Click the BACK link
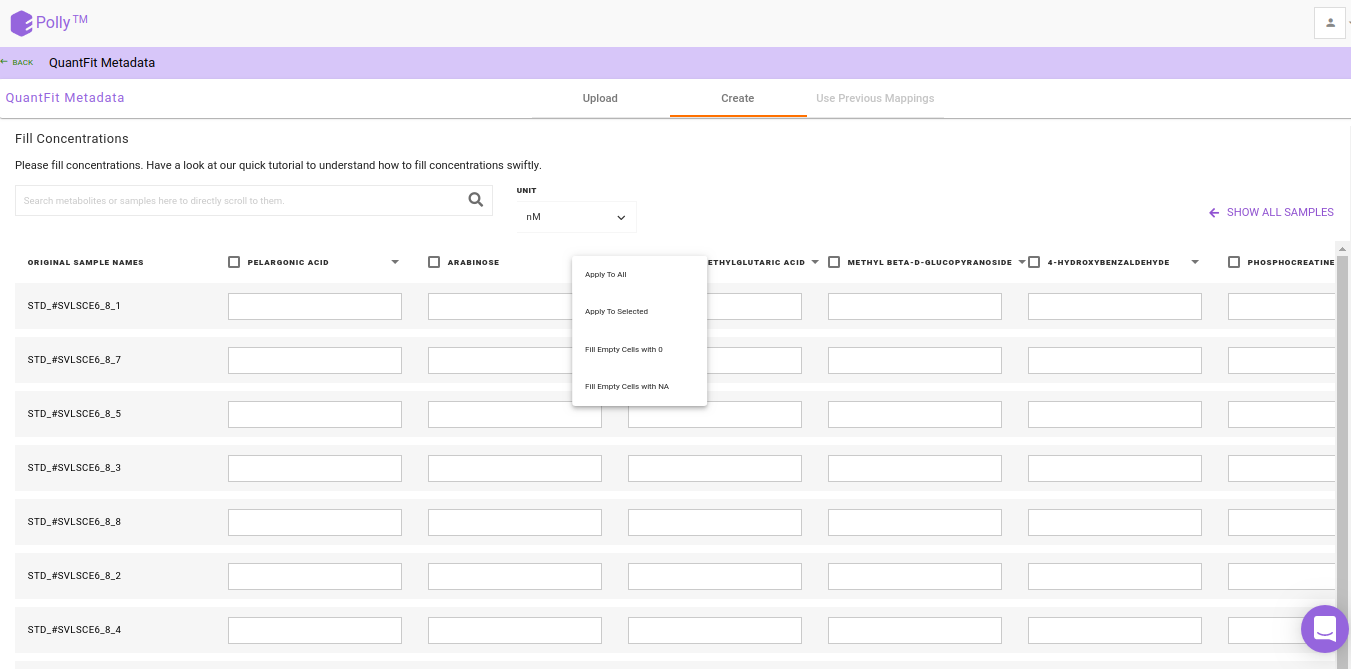 coord(22,62)
